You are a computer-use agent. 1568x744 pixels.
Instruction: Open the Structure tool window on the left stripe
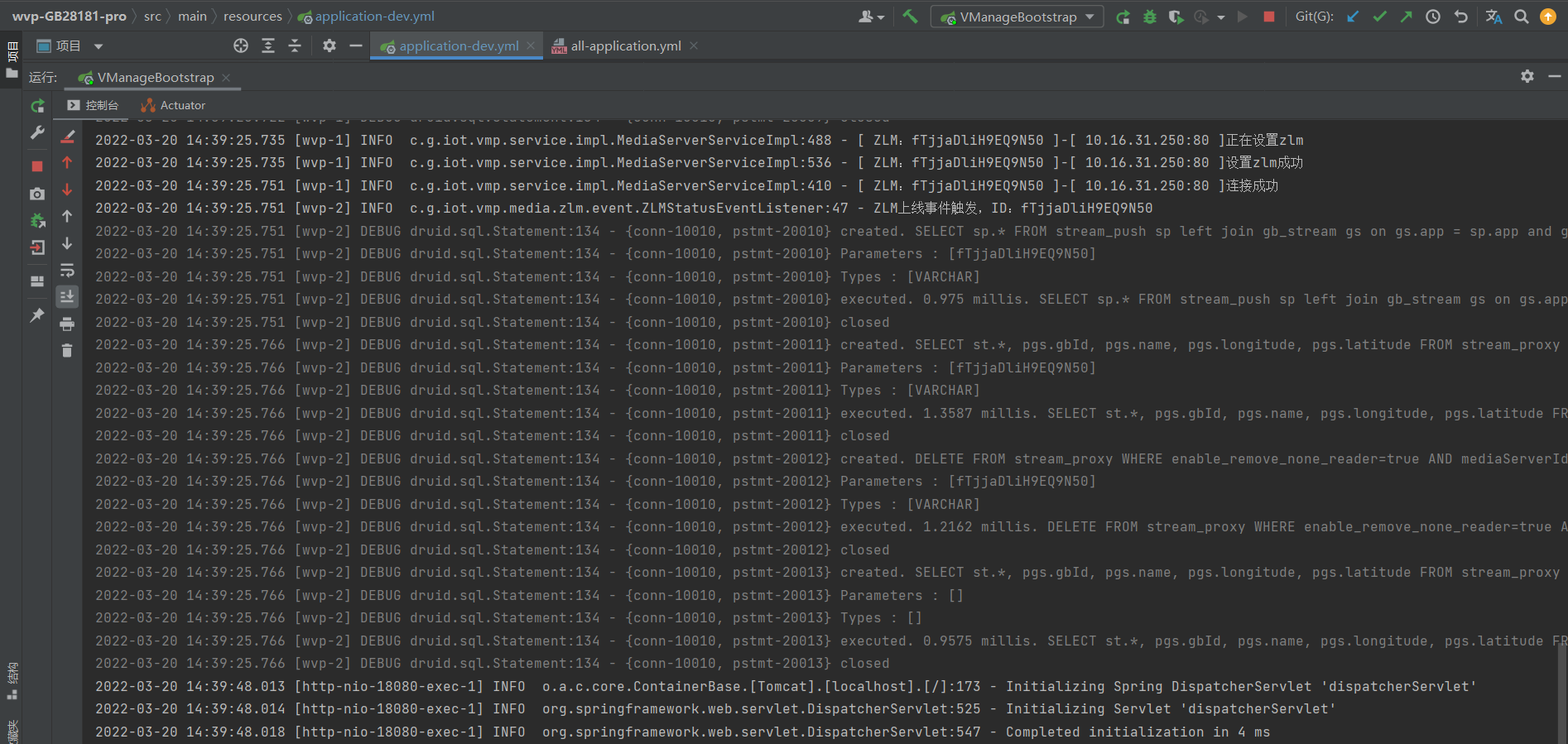tap(12, 680)
